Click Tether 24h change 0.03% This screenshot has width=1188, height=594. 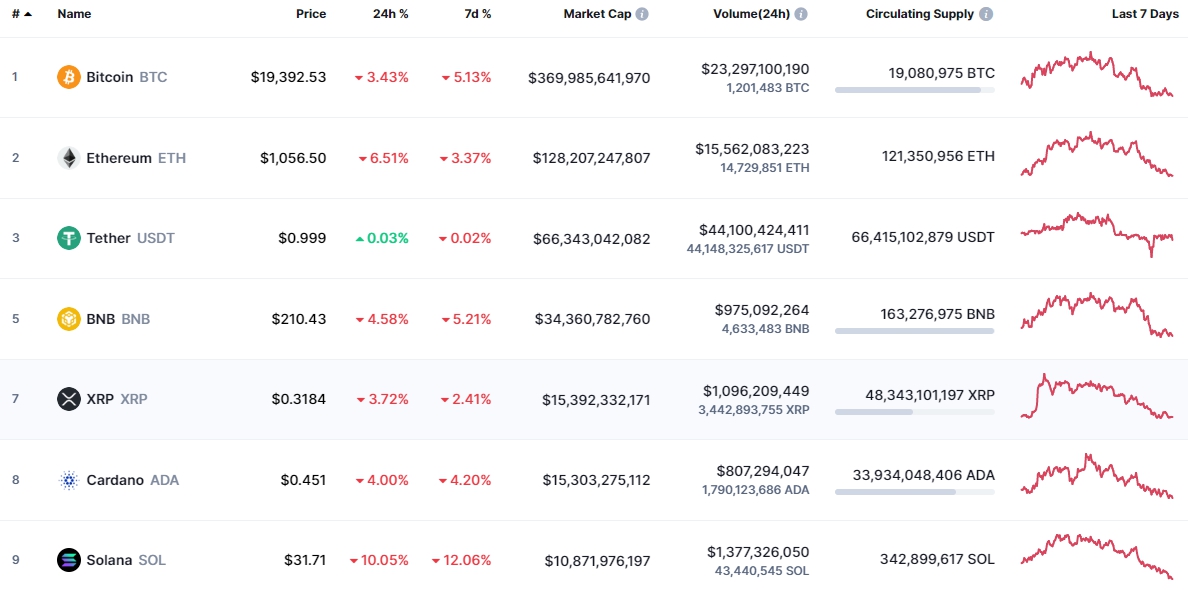click(x=382, y=238)
